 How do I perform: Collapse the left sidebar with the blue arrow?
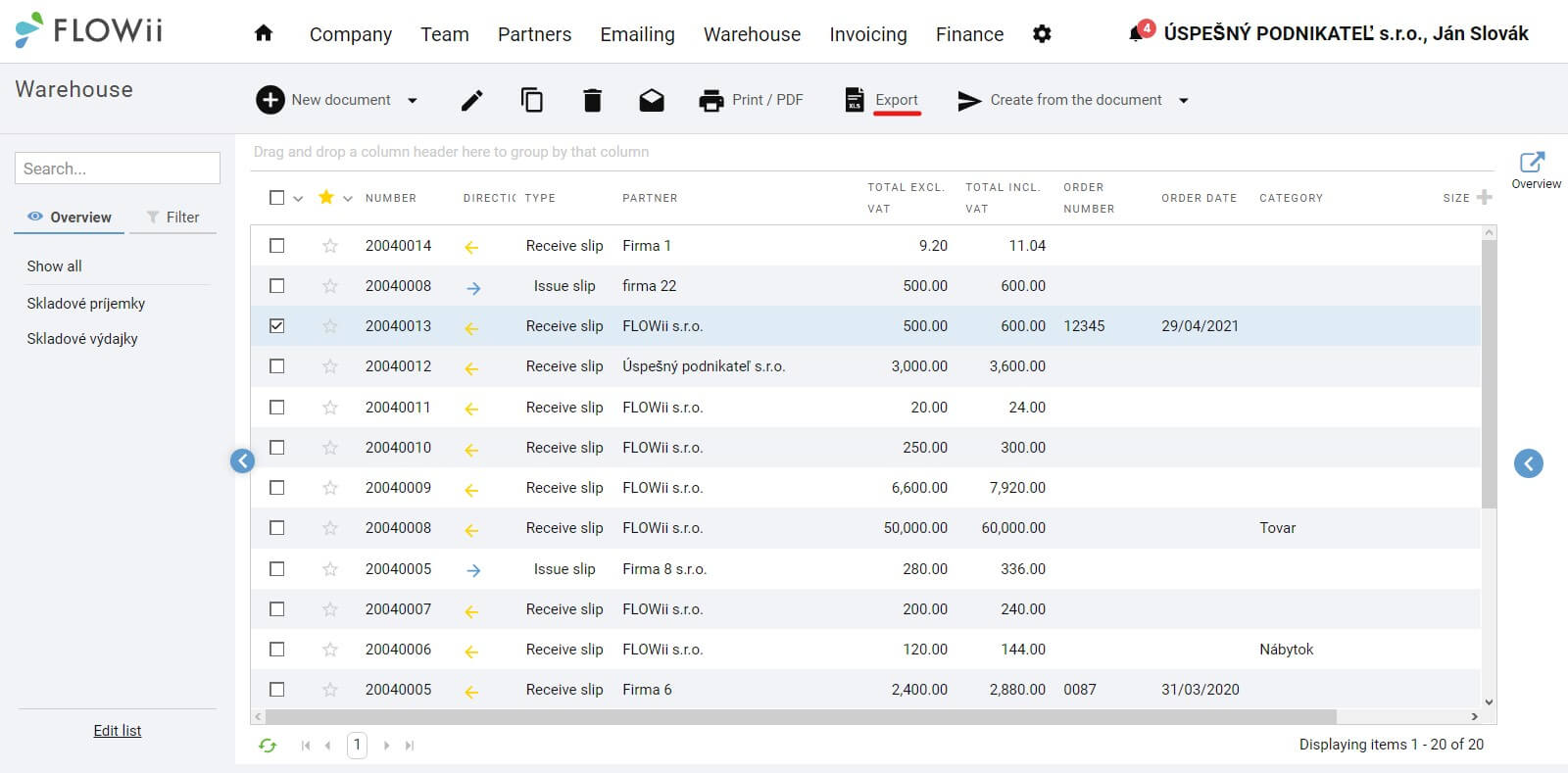pyautogui.click(x=242, y=460)
